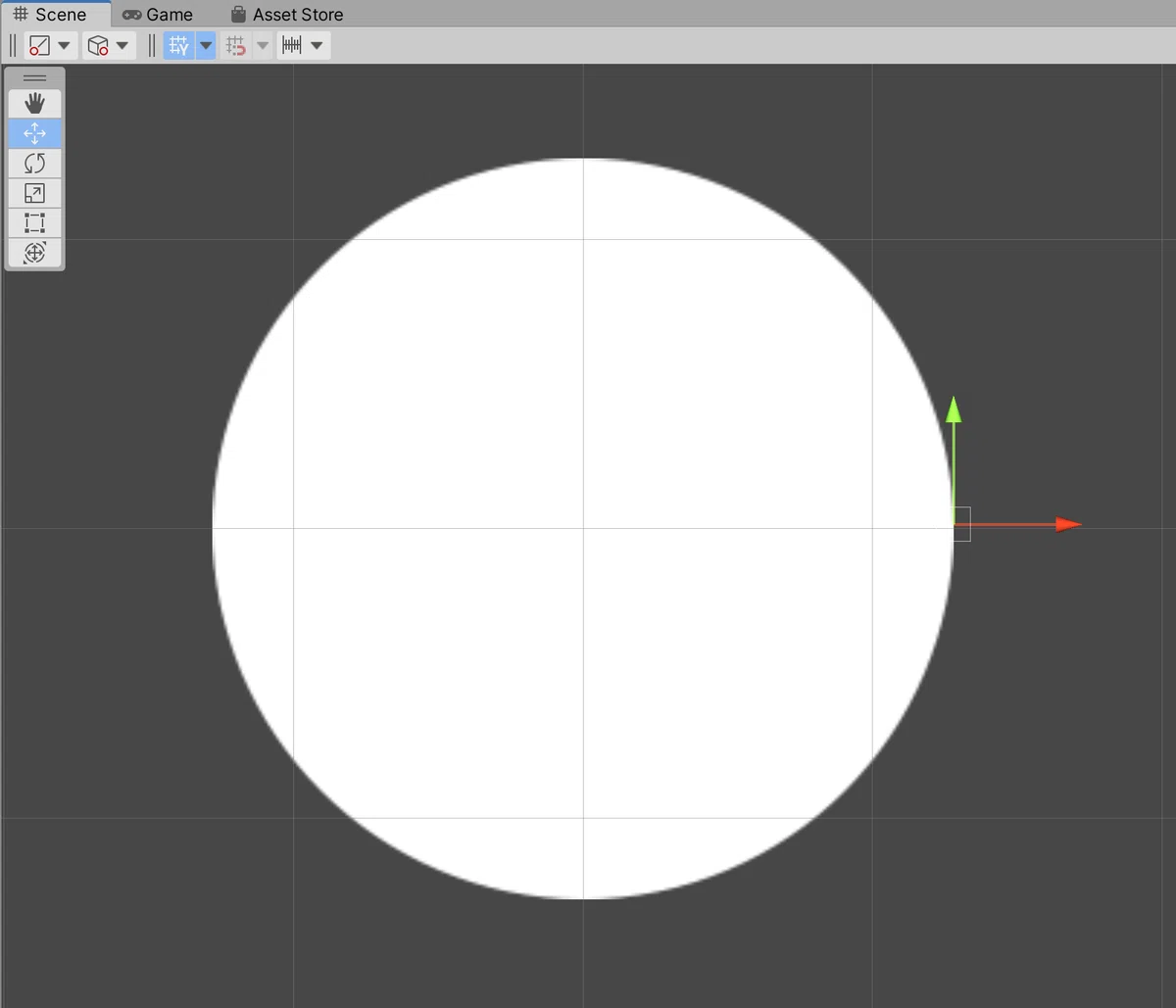Open the grid snapping dropdown arrow
1176x1008 pixels.
point(263,45)
